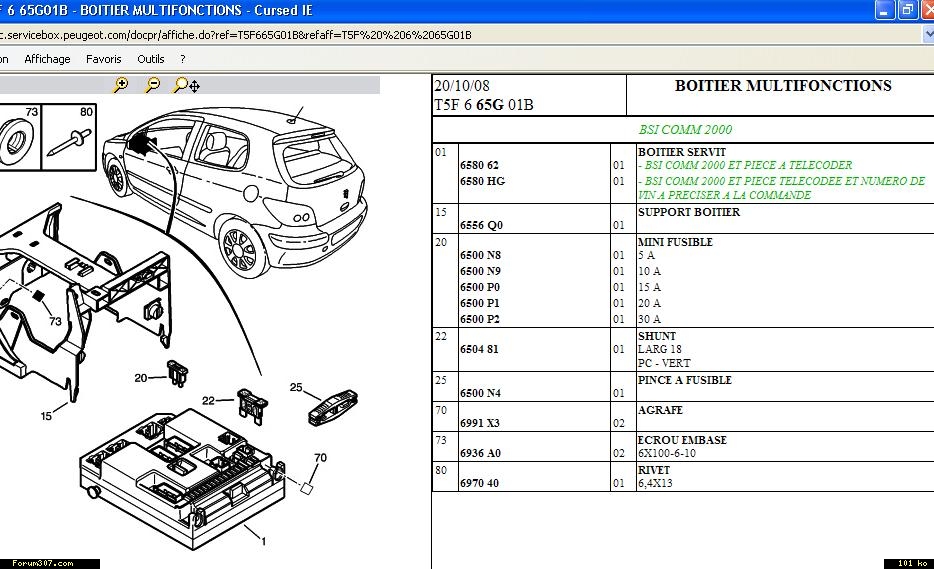Open the ? help menu
Viewport: 934px width, 569px height.
(x=183, y=59)
